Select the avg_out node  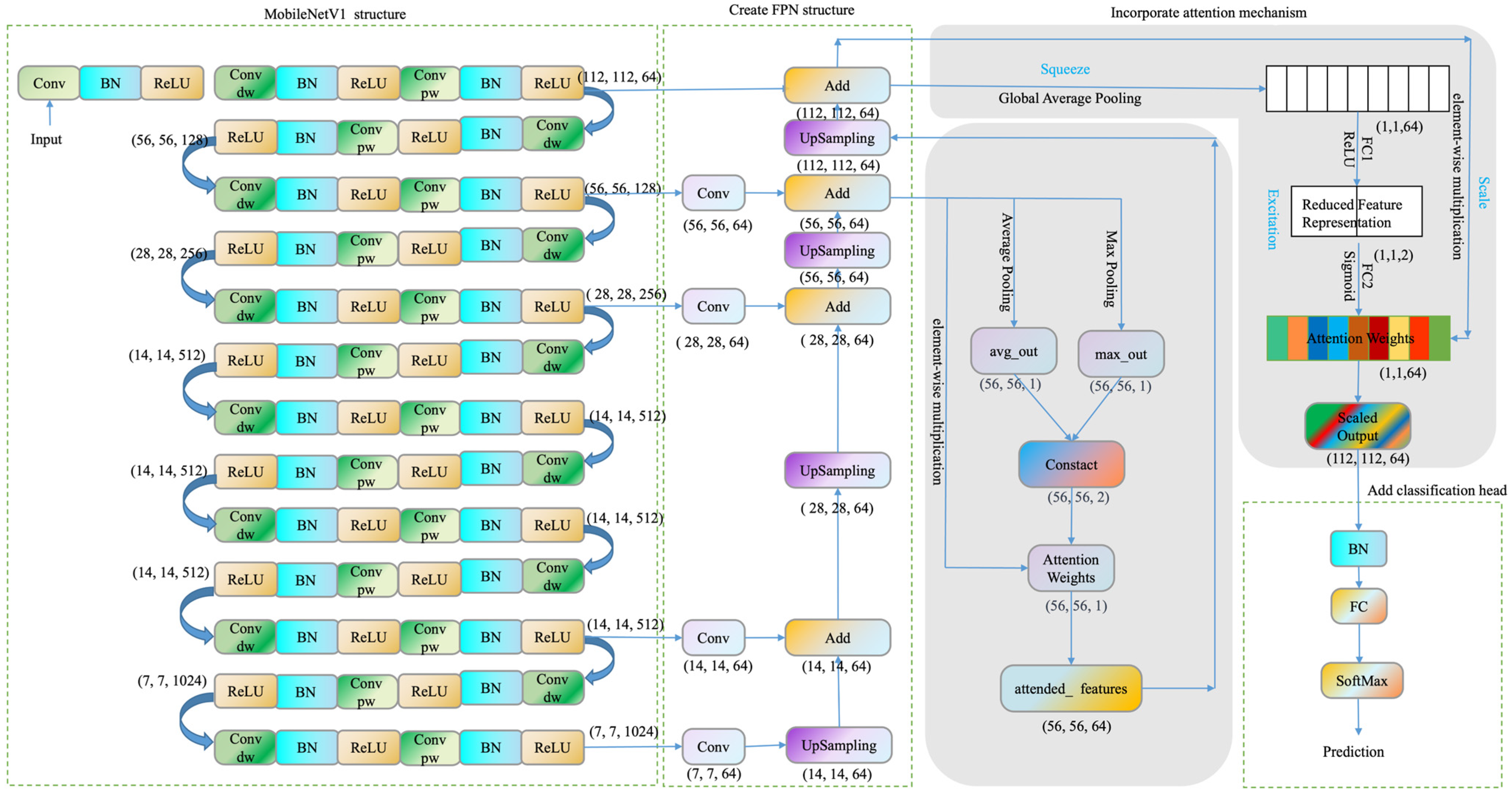point(1013,351)
